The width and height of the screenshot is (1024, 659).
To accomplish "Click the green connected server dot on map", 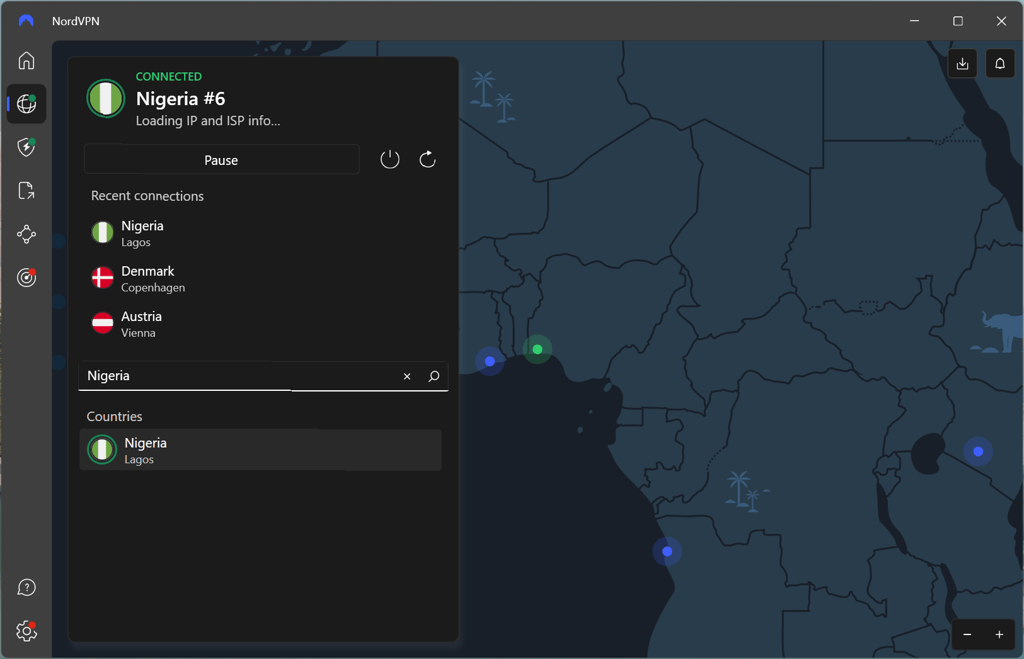I will (537, 349).
